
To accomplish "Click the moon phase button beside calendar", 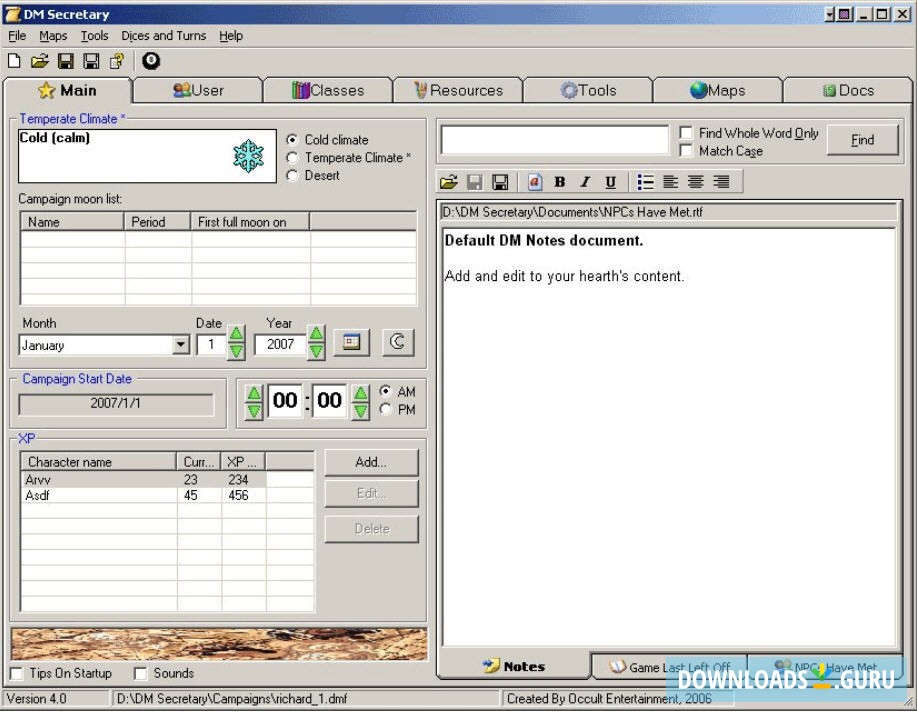I will pyautogui.click(x=398, y=342).
